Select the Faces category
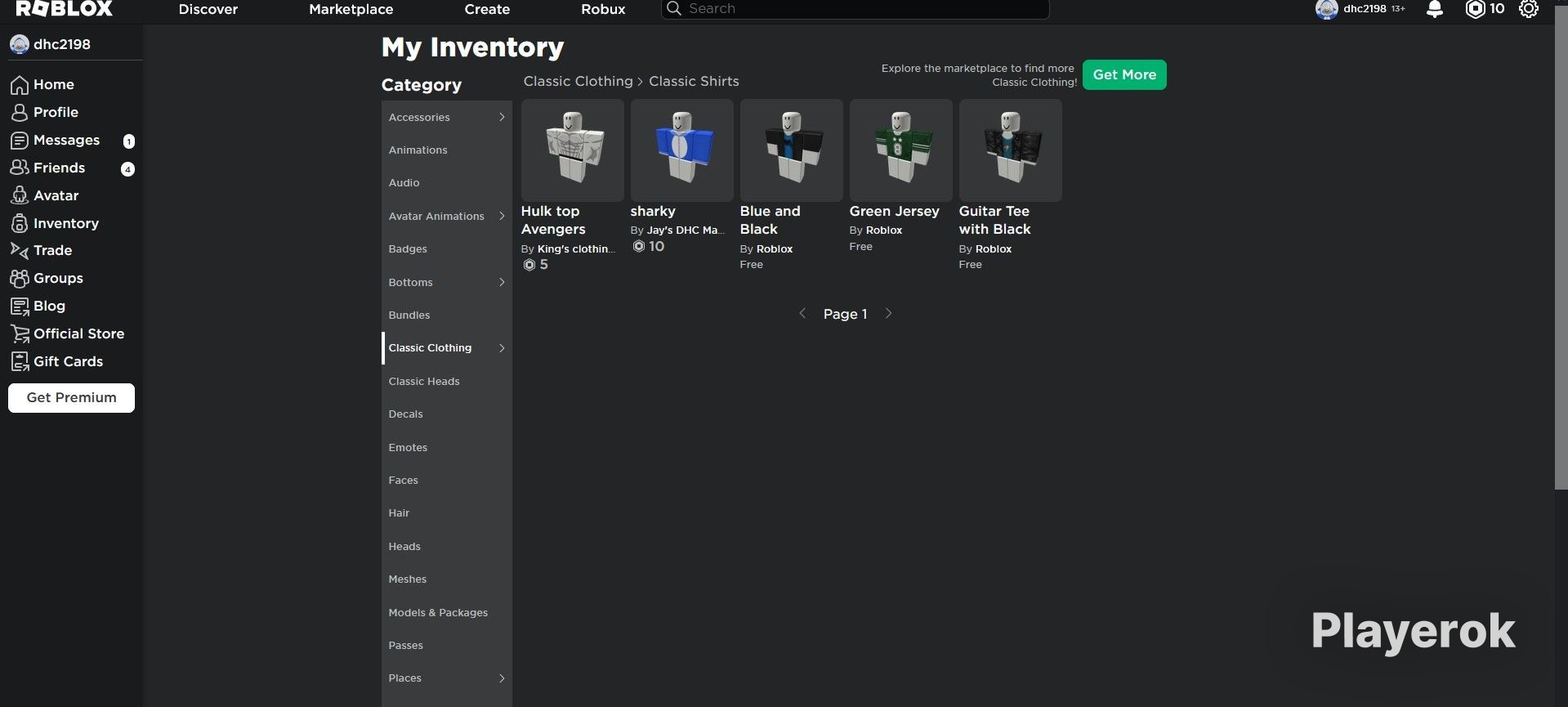This screenshot has height=707, width=1568. coord(447,480)
